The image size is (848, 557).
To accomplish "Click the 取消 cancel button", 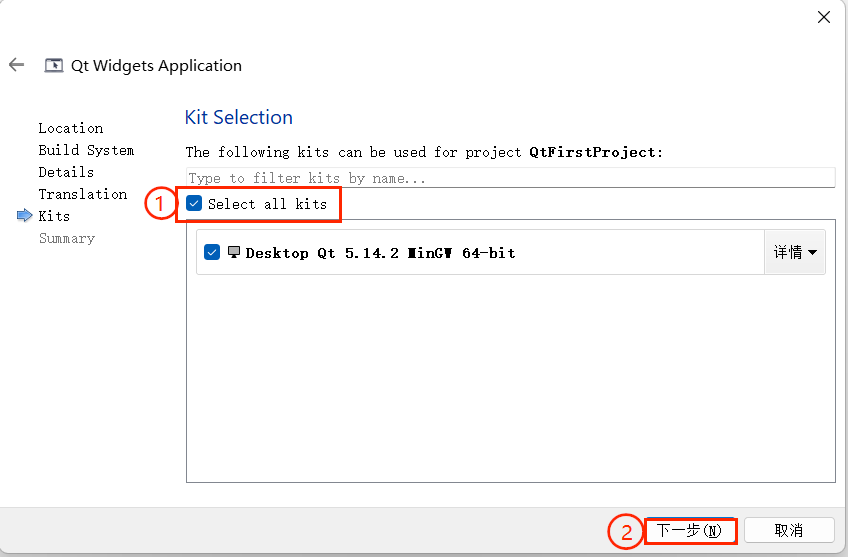I will click(789, 531).
